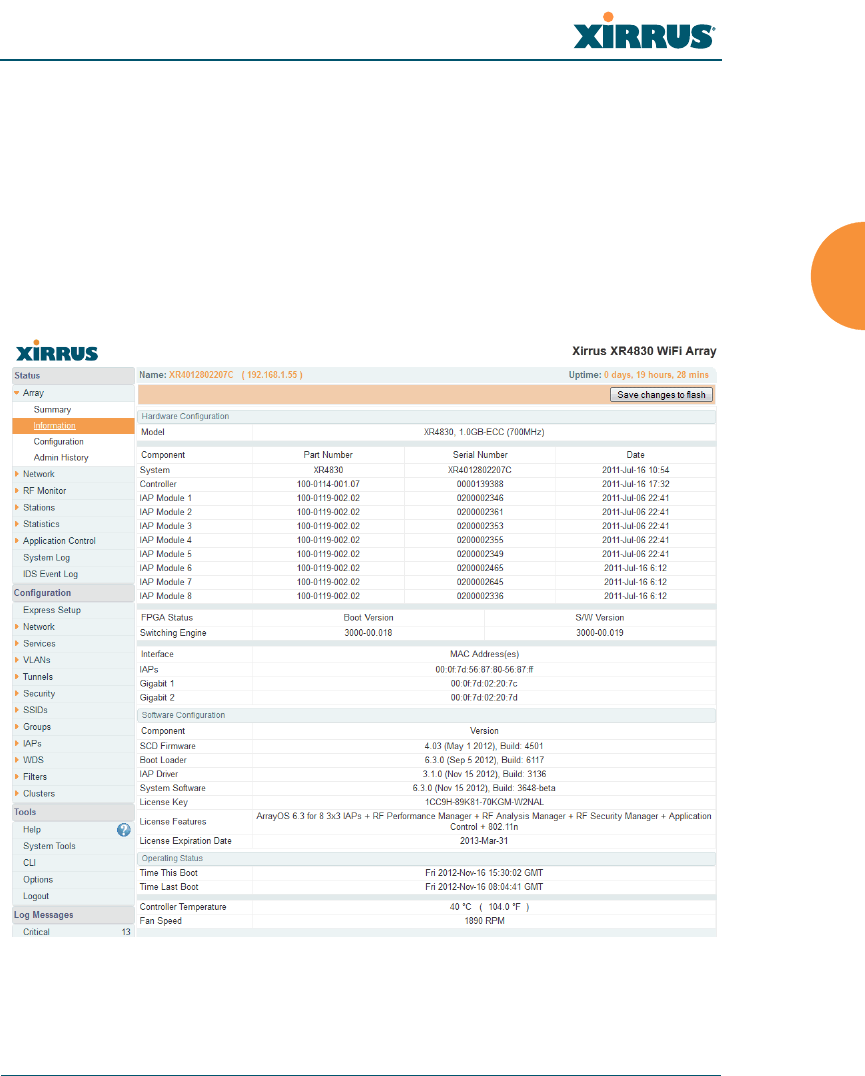This screenshot has height=1076, width=865.
Task: Click the Gigabit 1 MAC address
Action: [x=484, y=683]
